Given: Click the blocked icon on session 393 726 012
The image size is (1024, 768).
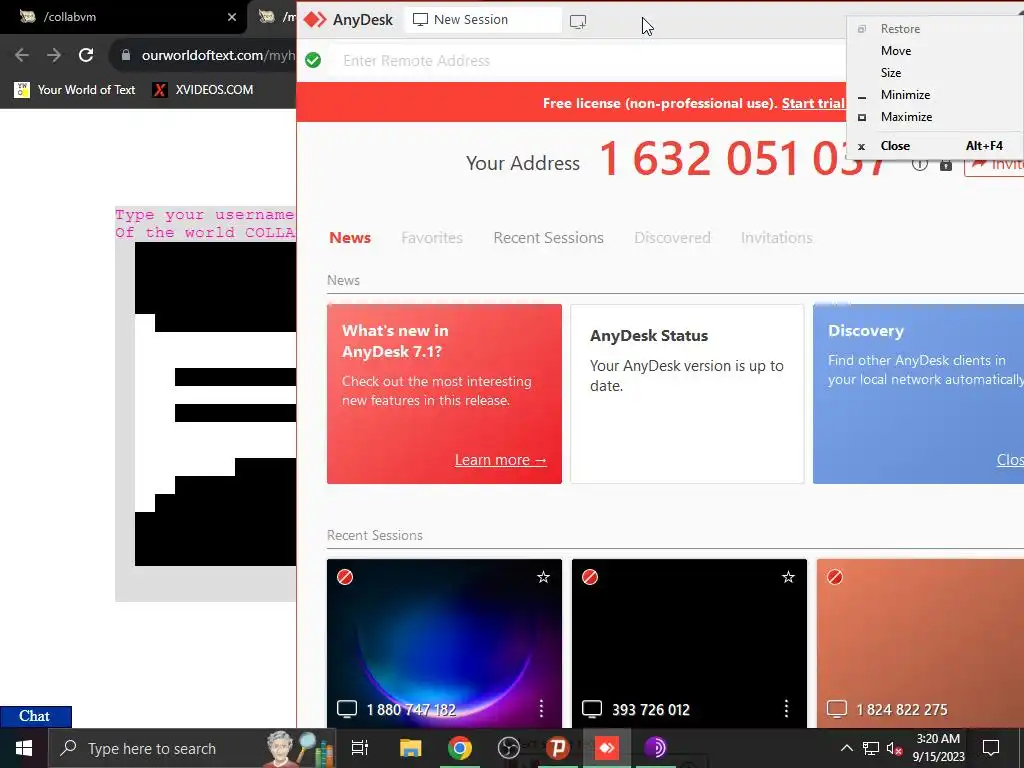Looking at the screenshot, I should 590,577.
